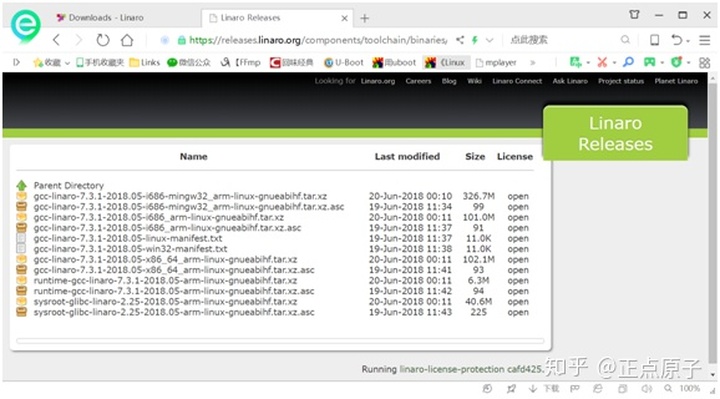Open gcc-linaro-7.3.1-2018.05-linux-manifest.txt
The width and height of the screenshot is (720, 399).
(x=128, y=238)
